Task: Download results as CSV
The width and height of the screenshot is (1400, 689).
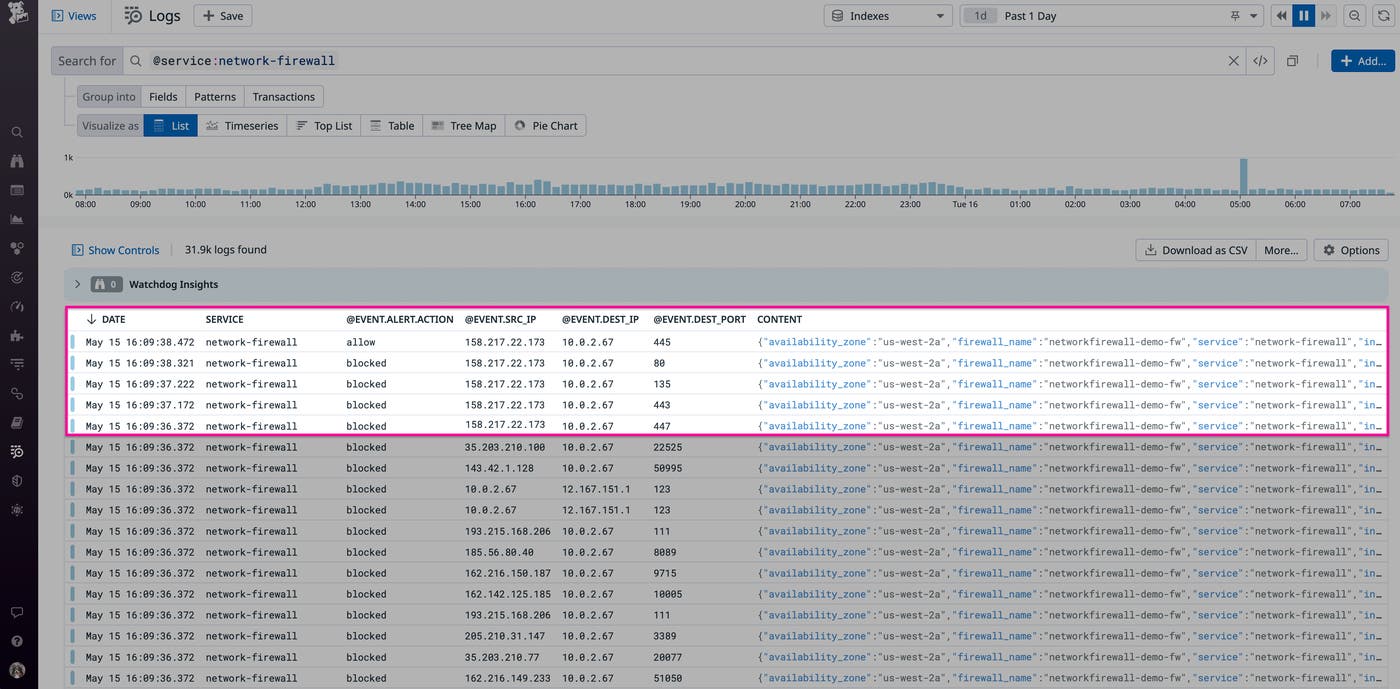Action: coord(1196,250)
